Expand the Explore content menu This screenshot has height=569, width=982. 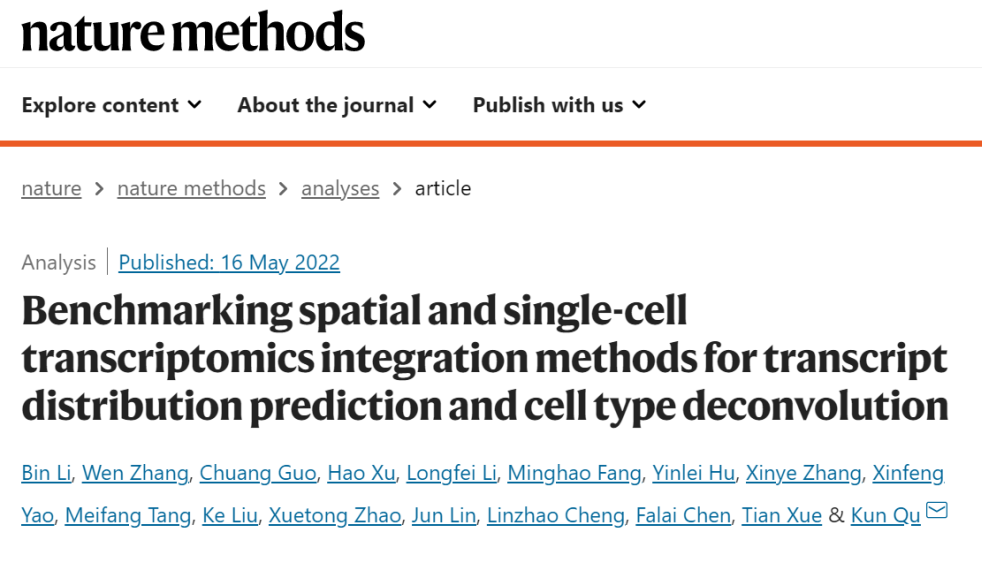(x=111, y=105)
